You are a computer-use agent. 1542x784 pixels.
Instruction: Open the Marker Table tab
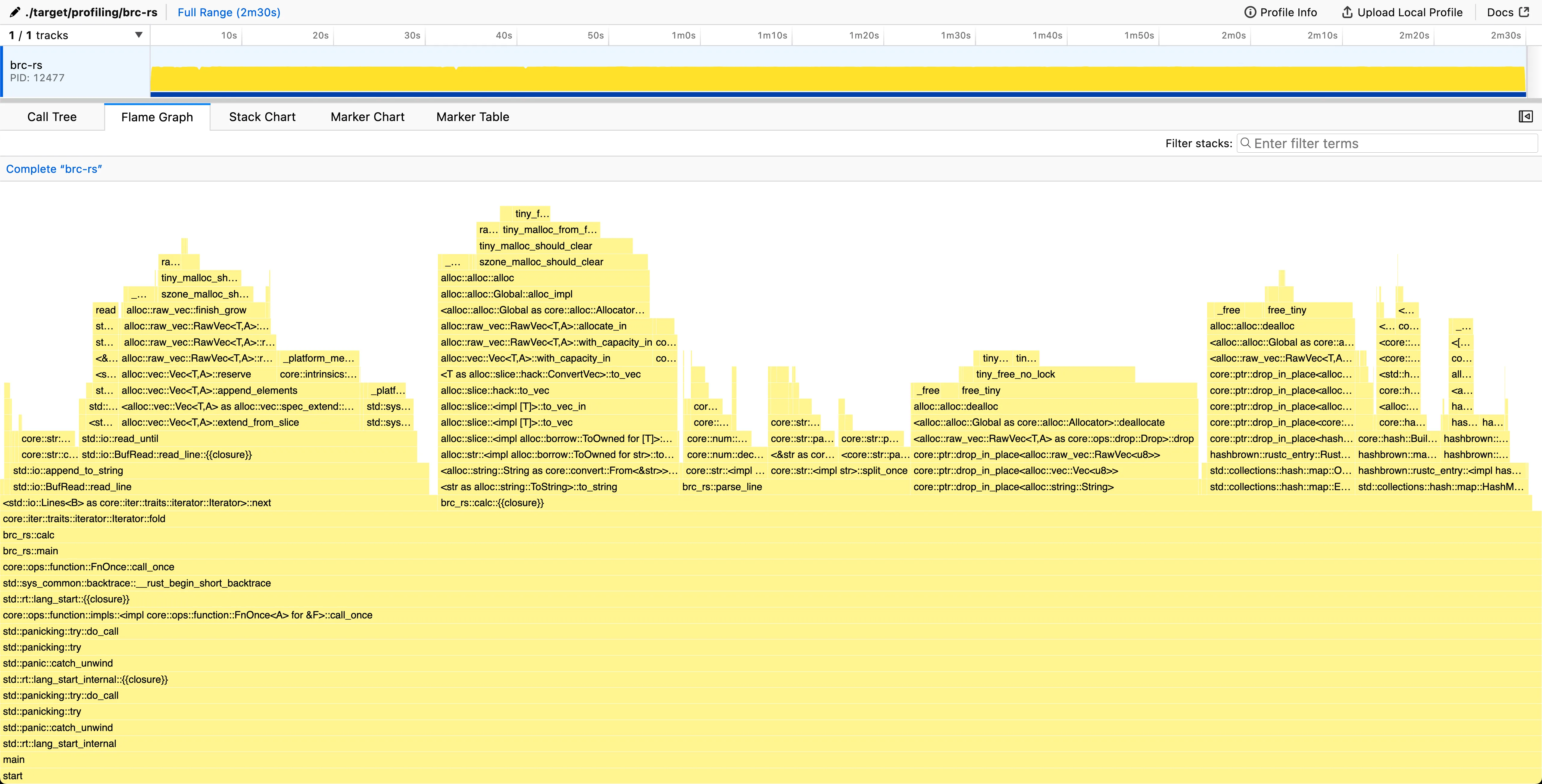pyautogui.click(x=472, y=117)
